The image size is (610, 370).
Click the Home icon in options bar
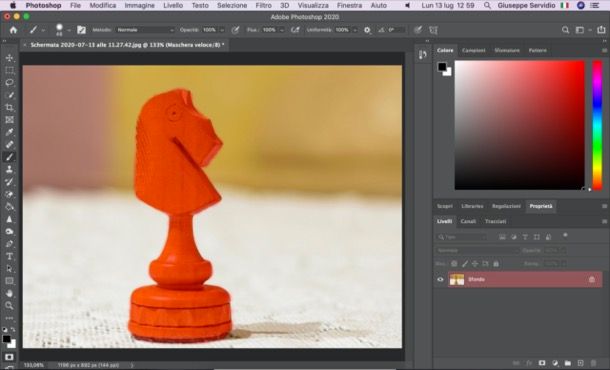point(13,30)
